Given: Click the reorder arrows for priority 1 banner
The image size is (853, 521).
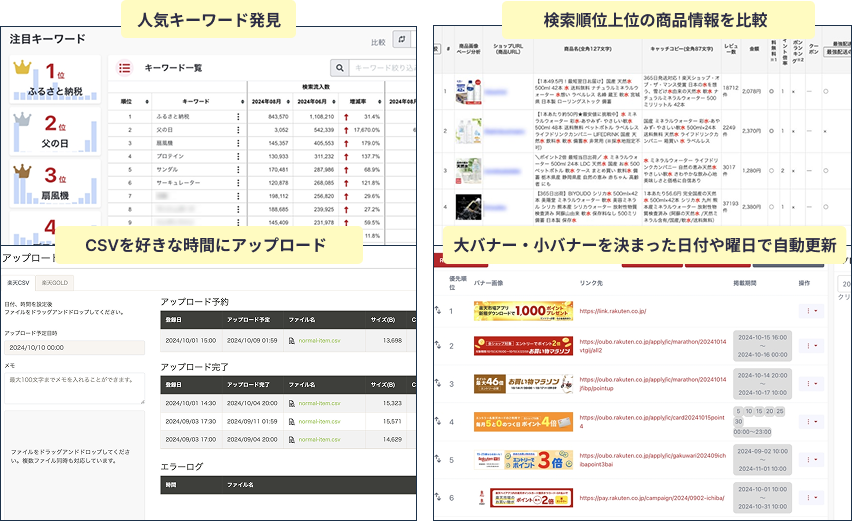Looking at the screenshot, I should click(x=438, y=311).
